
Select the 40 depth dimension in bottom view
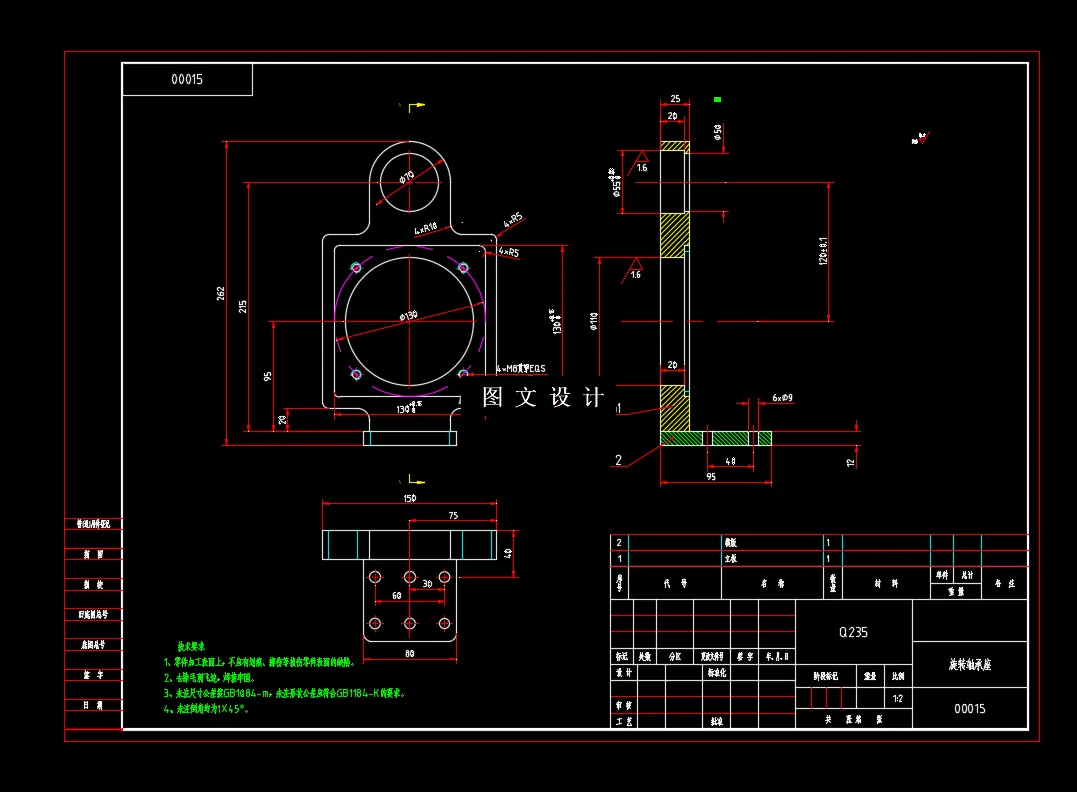point(508,553)
